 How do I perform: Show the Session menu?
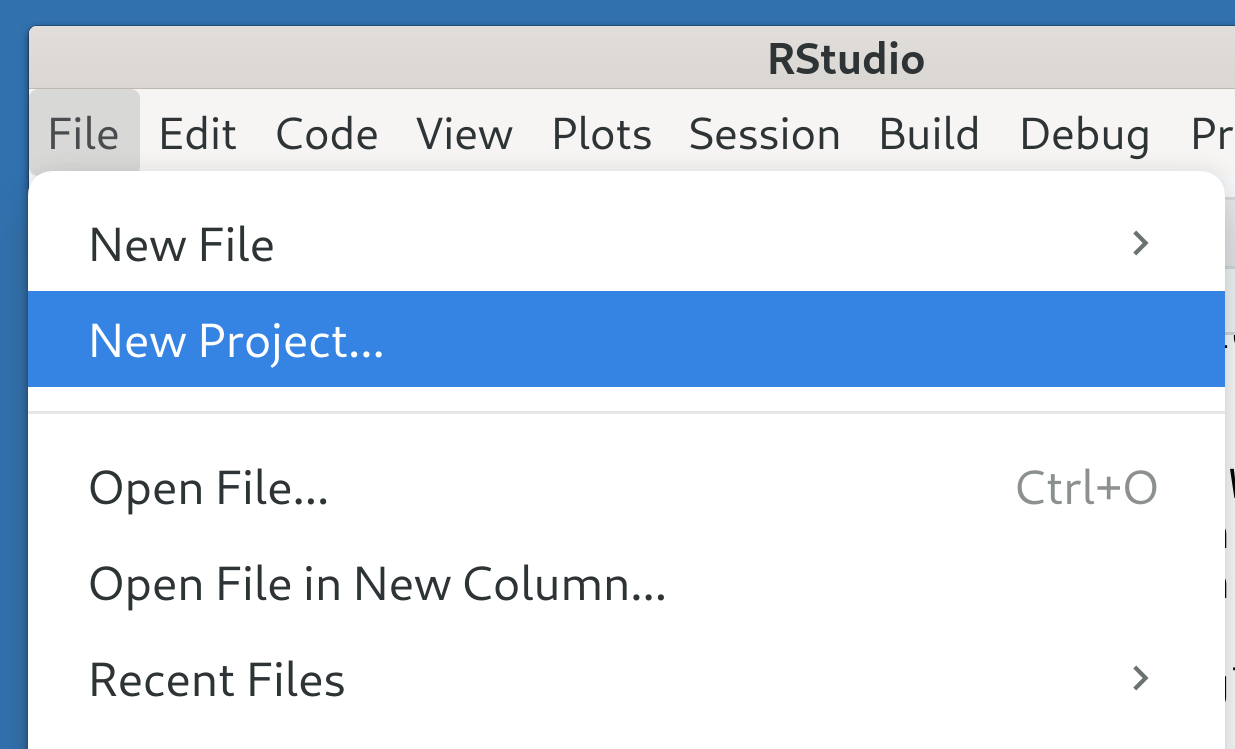(764, 134)
